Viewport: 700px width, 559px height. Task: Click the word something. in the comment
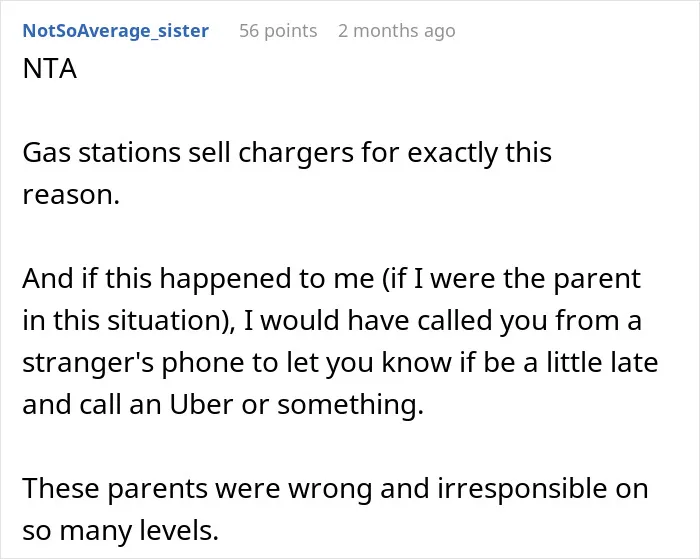click(x=350, y=405)
